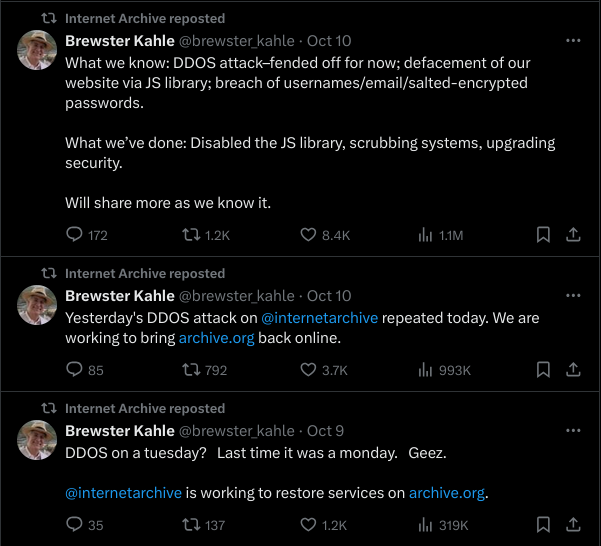Image resolution: width=601 pixels, height=546 pixels.
Task: Reply to the post with 85 replies
Action: point(74,370)
